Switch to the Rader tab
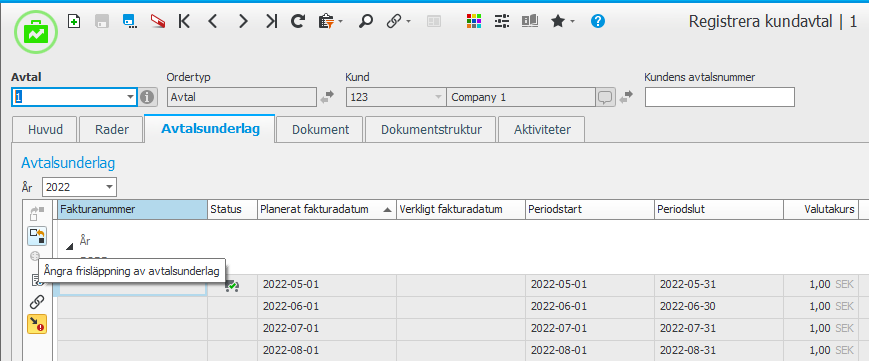This screenshot has width=869, height=361. click(111, 130)
